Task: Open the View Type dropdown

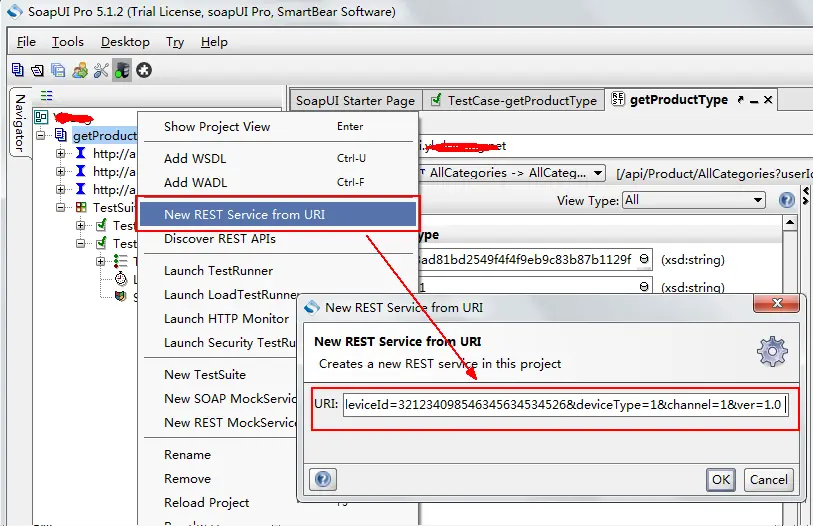Action: pyautogui.click(x=758, y=200)
